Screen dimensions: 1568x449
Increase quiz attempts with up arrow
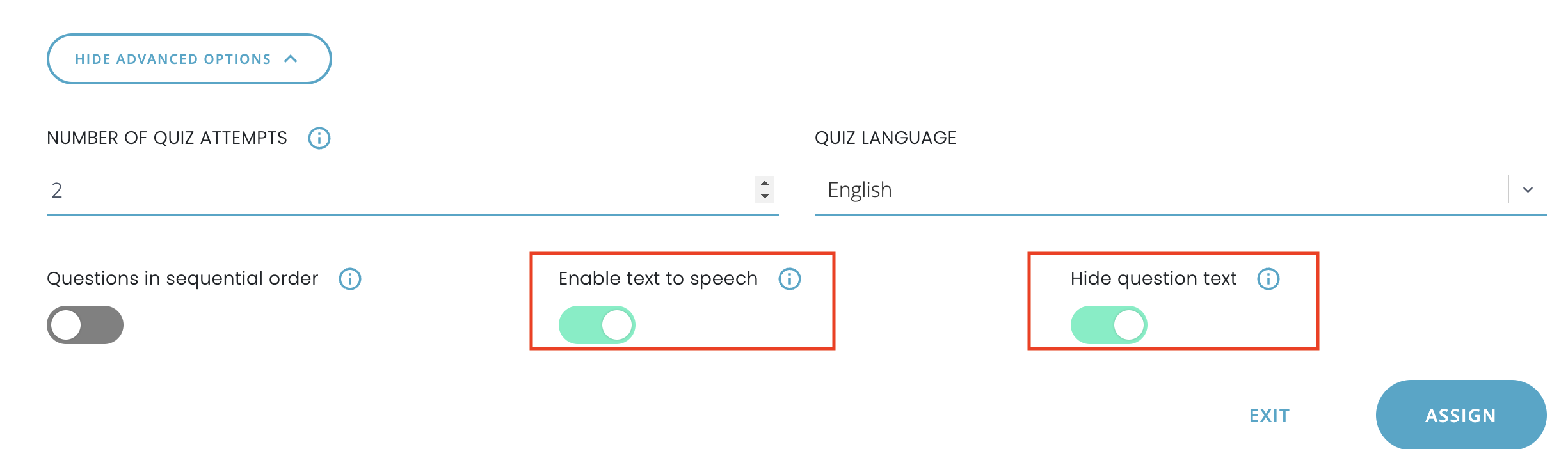tap(765, 183)
